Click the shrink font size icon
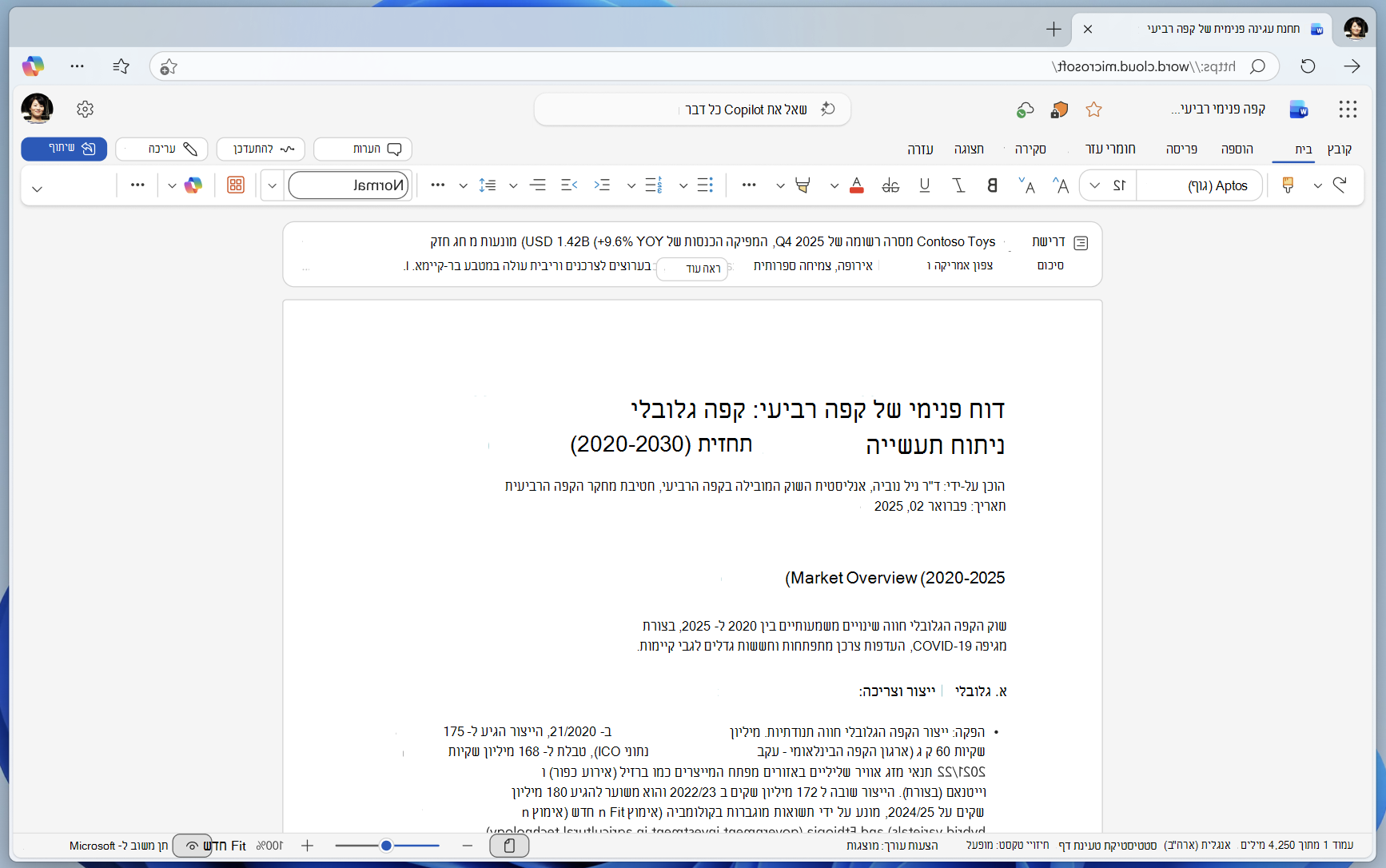The width and height of the screenshot is (1386, 868). (1027, 185)
